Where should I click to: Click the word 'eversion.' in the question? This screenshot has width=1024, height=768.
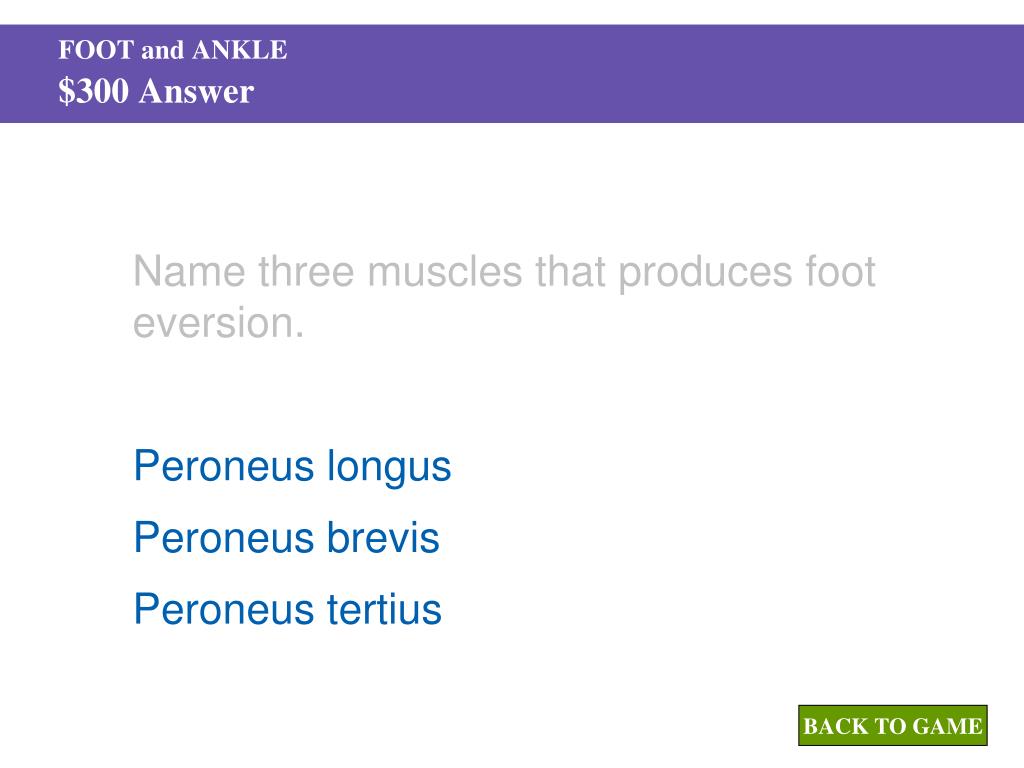[219, 323]
